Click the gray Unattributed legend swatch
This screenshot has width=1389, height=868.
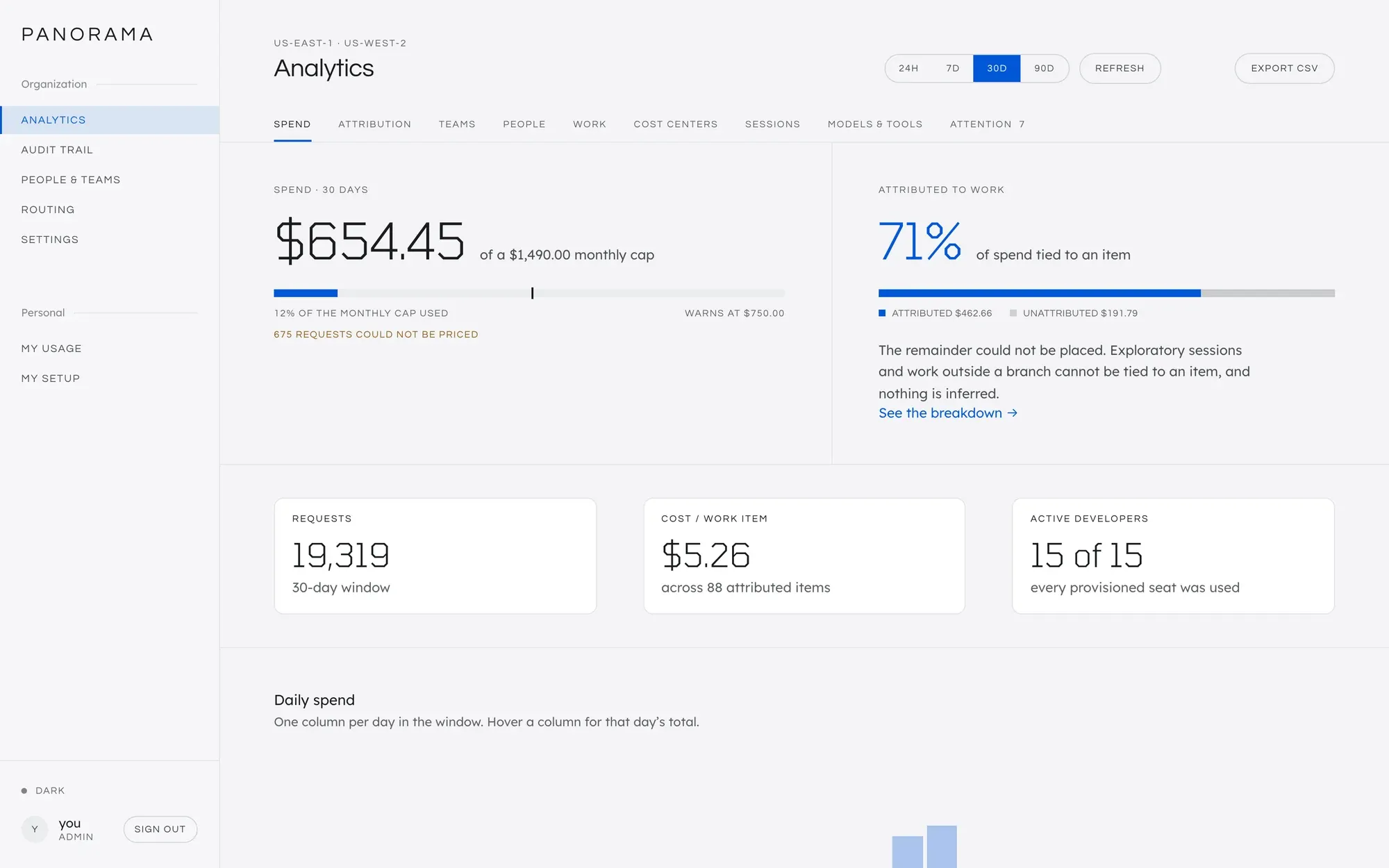pyautogui.click(x=1013, y=313)
